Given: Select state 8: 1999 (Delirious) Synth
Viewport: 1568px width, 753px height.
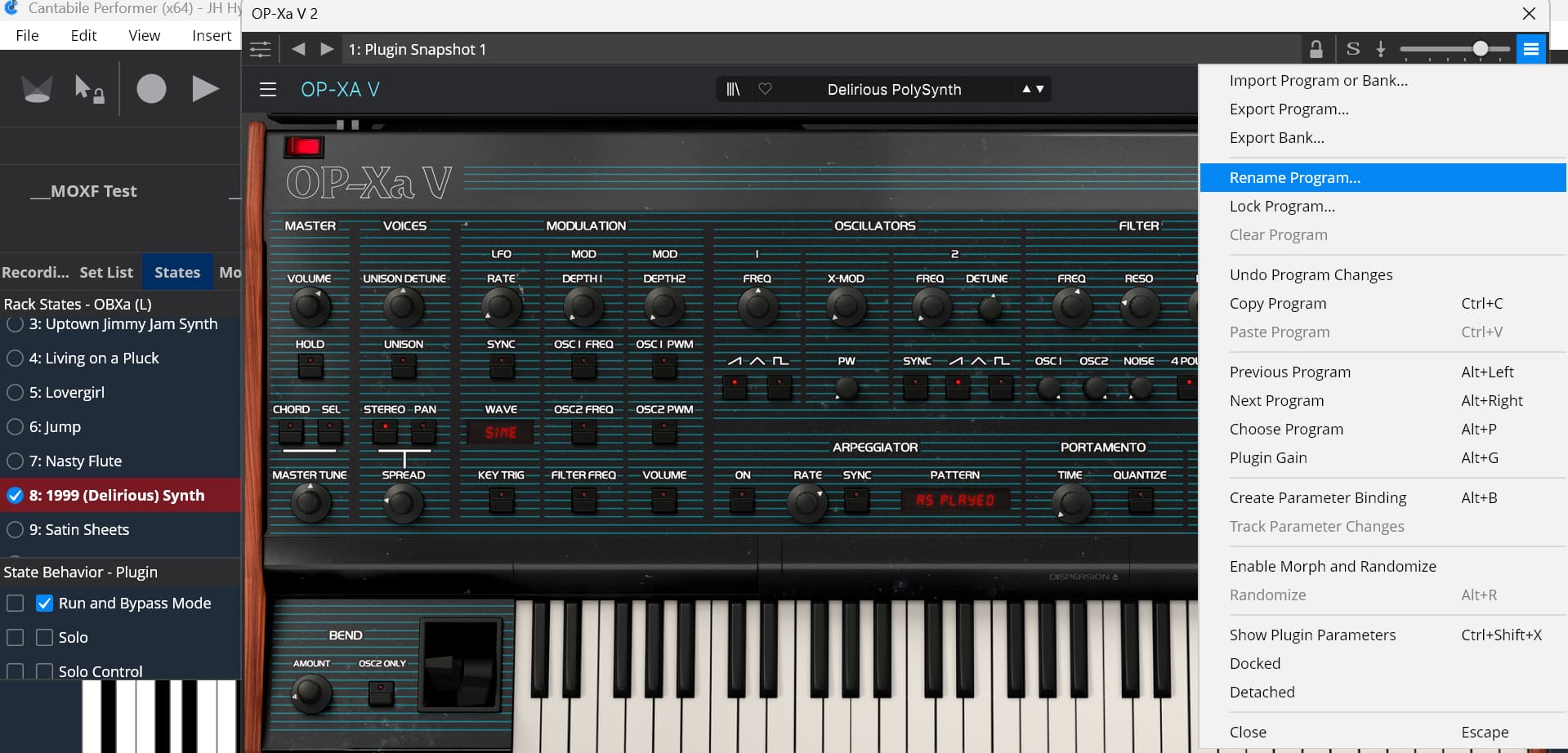Looking at the screenshot, I should point(120,495).
